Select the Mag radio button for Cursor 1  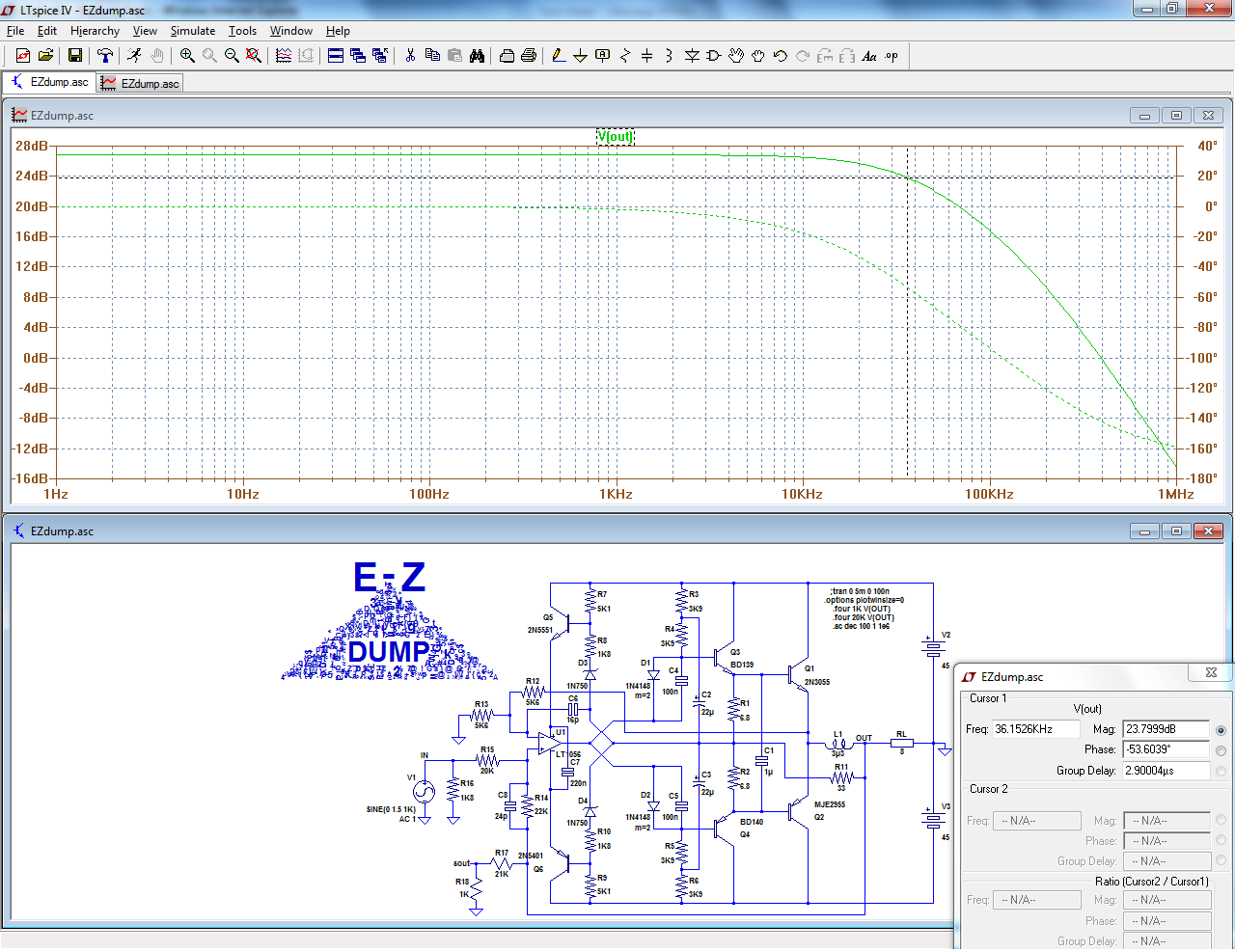click(1221, 730)
